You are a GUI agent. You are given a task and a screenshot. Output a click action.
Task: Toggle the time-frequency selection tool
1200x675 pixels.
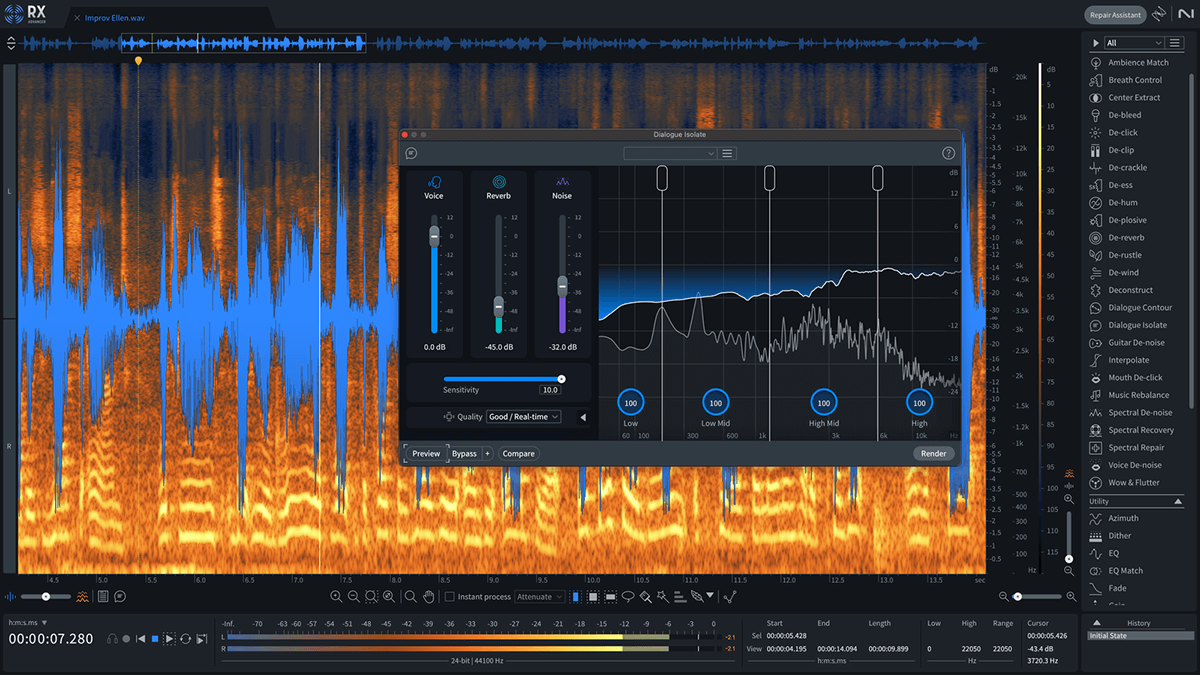pyautogui.click(x=593, y=597)
